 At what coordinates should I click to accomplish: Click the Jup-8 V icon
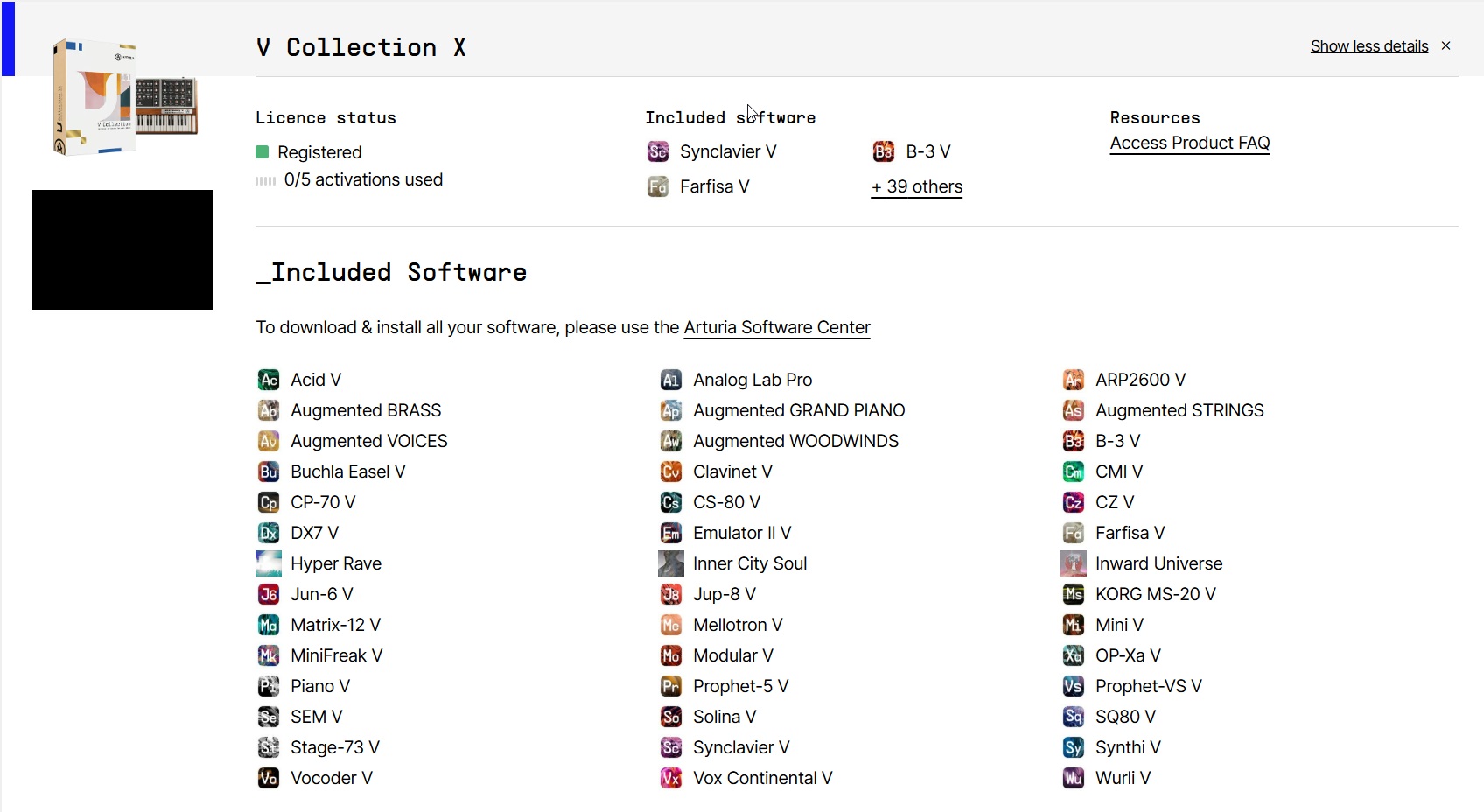[x=671, y=594]
